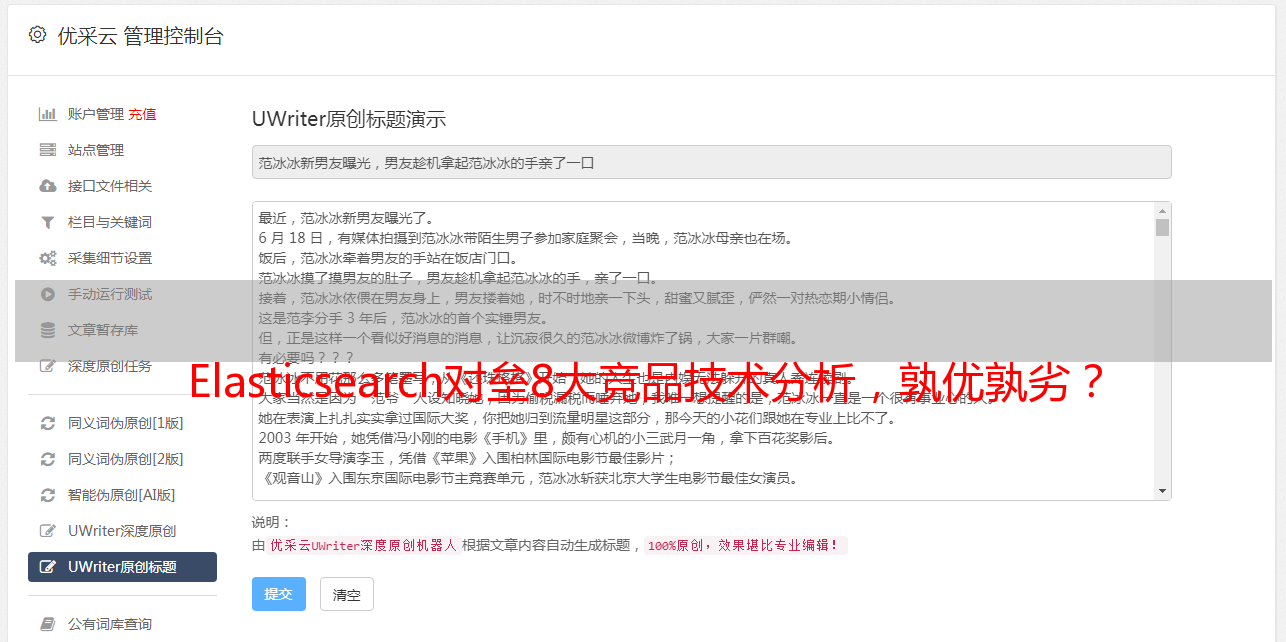Click the 清空 button

coord(346,594)
